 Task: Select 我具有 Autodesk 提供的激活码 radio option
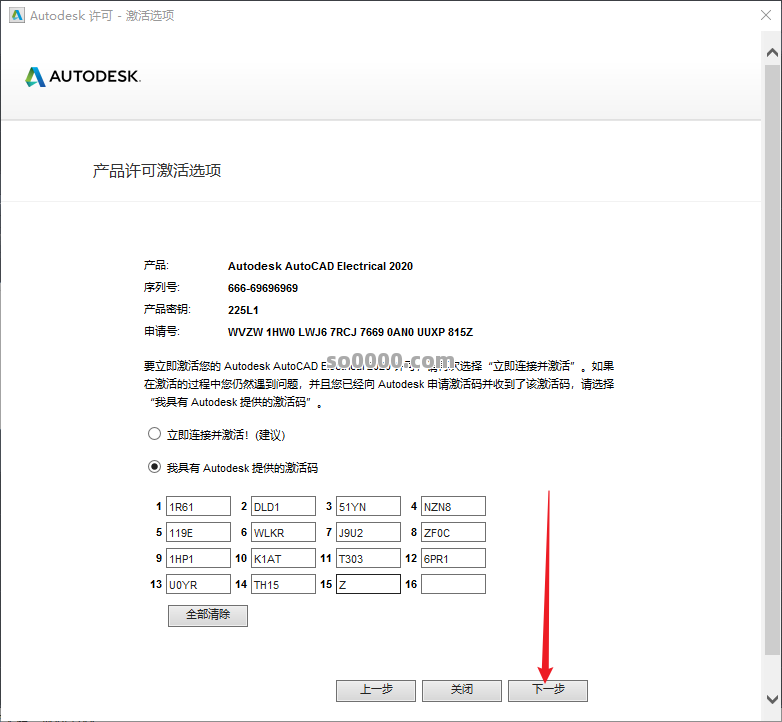(x=155, y=467)
